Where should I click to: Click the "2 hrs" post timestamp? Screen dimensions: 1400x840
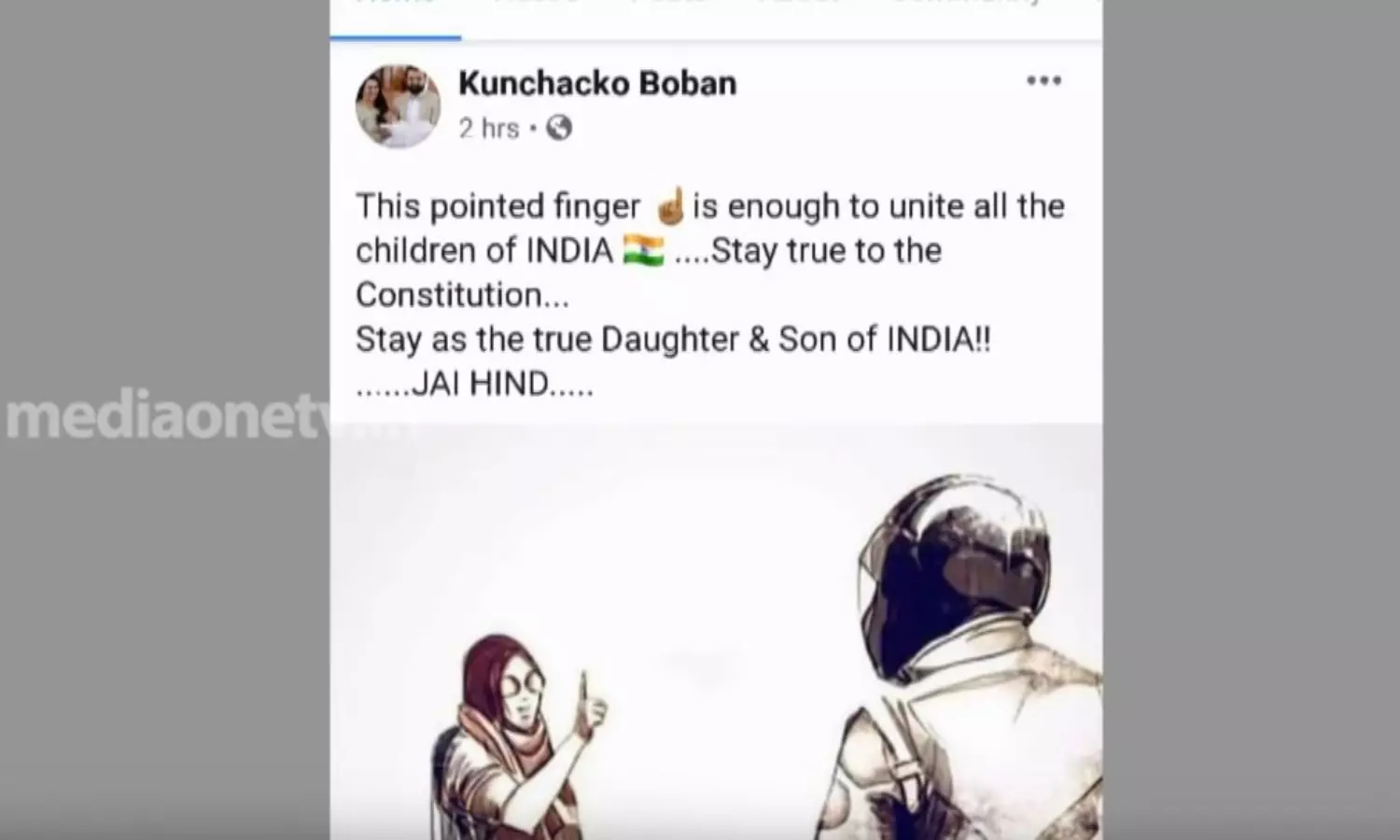(x=488, y=128)
